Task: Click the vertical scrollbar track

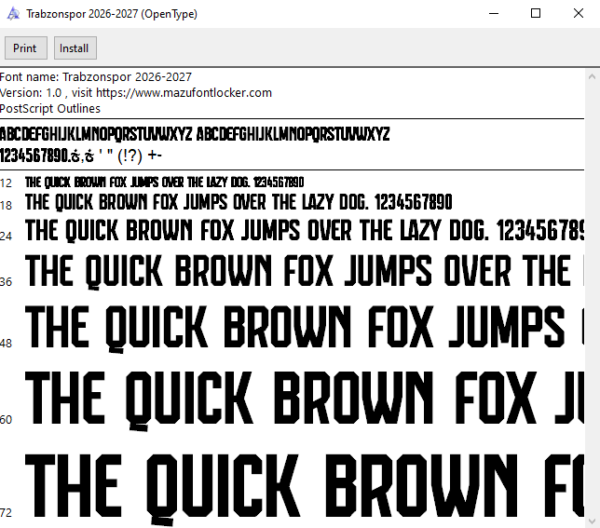Action: 592,298
